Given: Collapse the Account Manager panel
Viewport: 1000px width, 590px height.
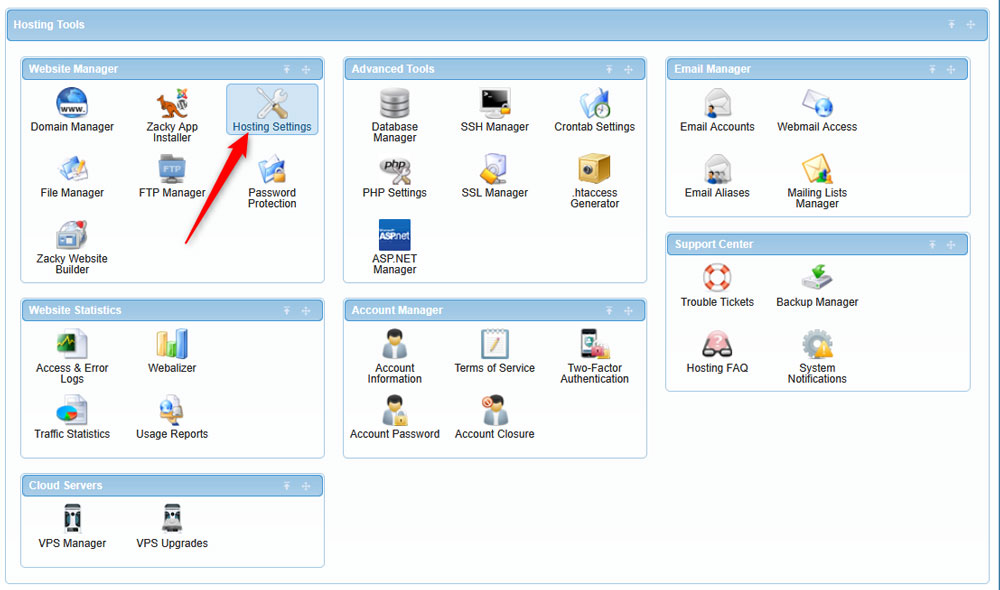Looking at the screenshot, I should [x=610, y=310].
